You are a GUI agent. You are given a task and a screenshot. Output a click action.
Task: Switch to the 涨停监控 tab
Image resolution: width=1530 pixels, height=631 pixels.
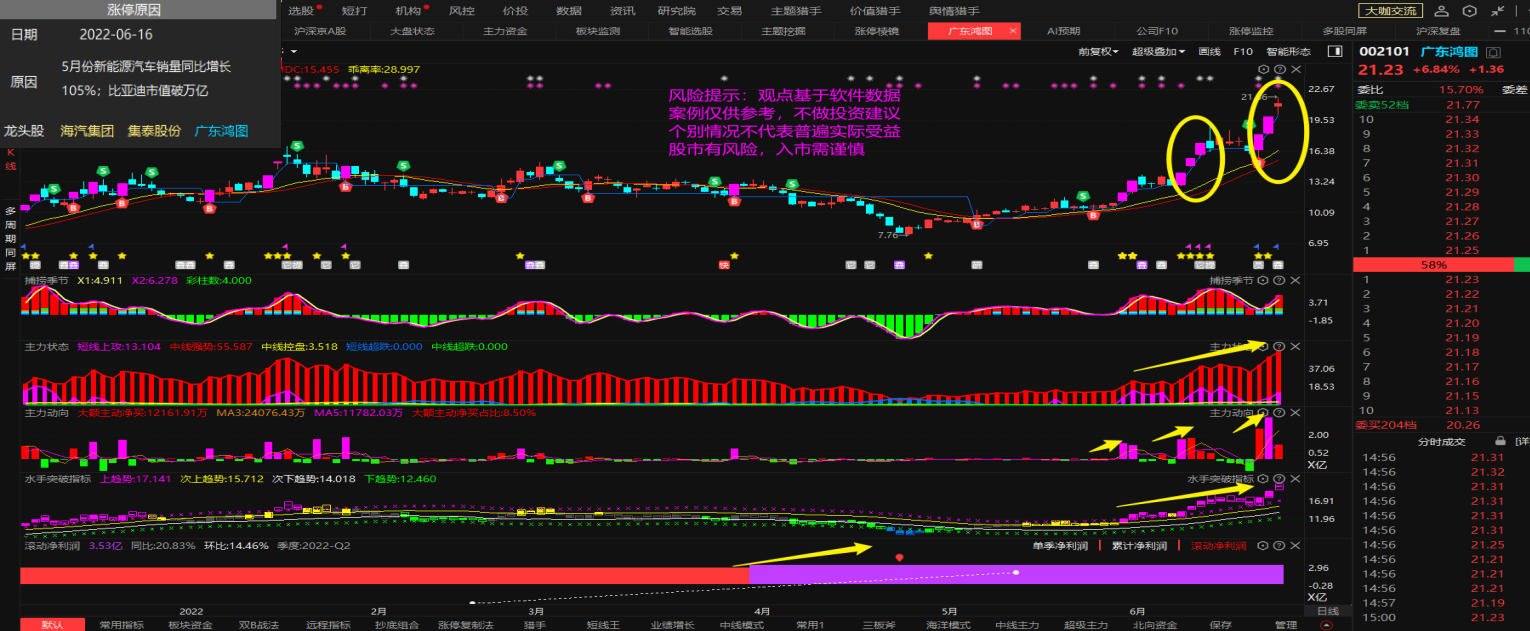pyautogui.click(x=1251, y=31)
